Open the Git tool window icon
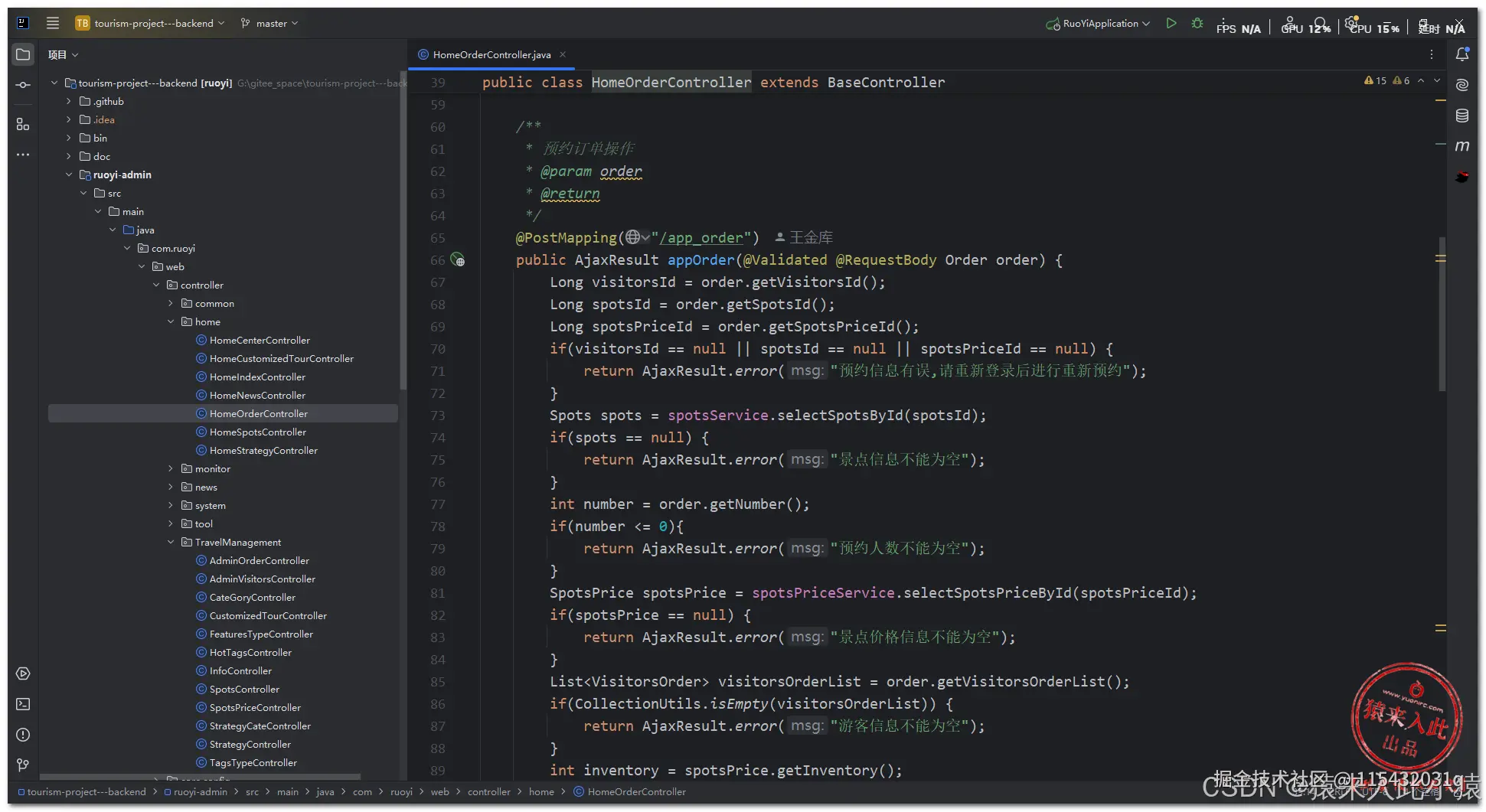This screenshot has width=1486, height=812. 23,765
